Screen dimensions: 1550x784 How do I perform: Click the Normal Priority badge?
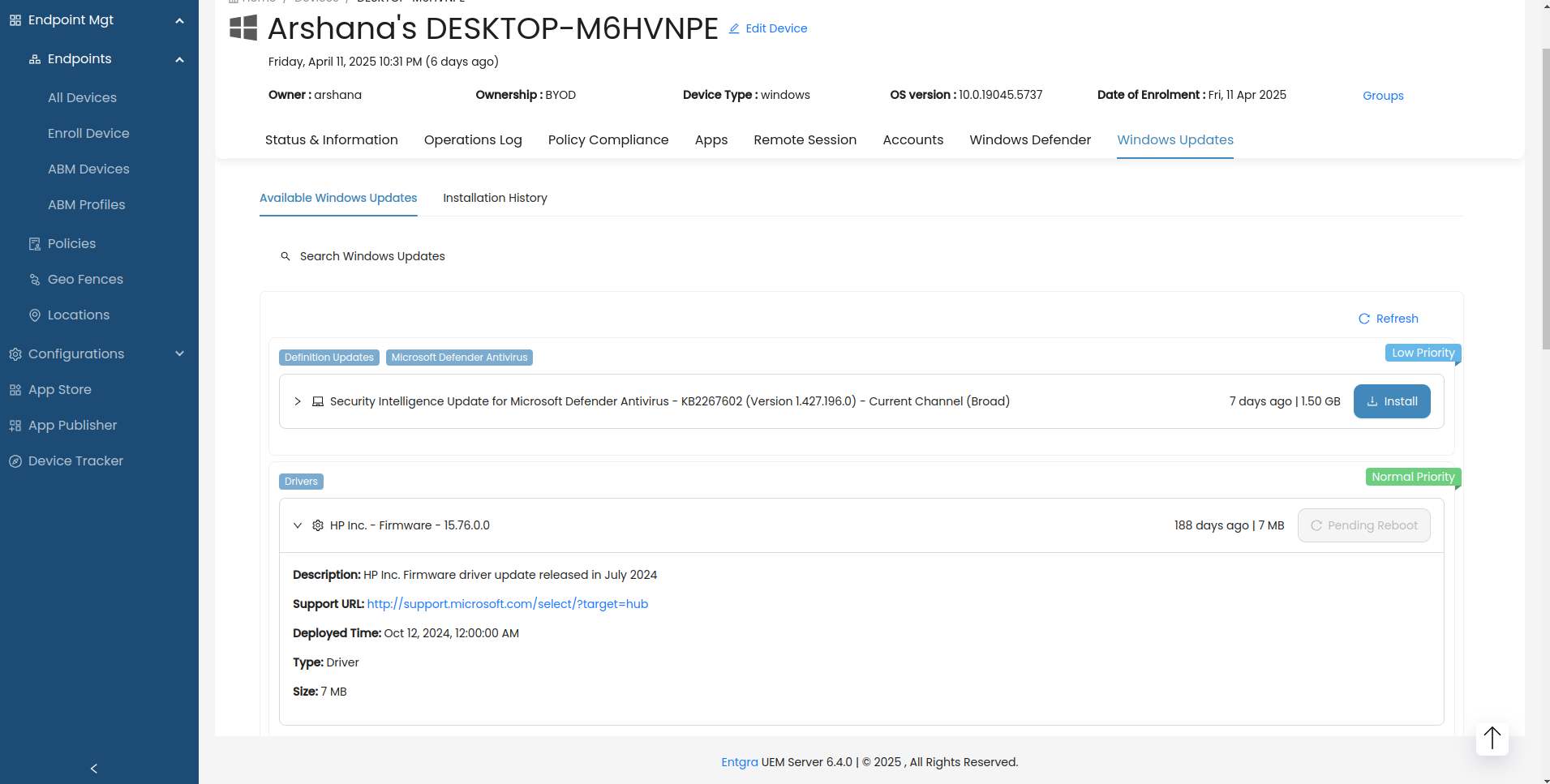(x=1413, y=477)
